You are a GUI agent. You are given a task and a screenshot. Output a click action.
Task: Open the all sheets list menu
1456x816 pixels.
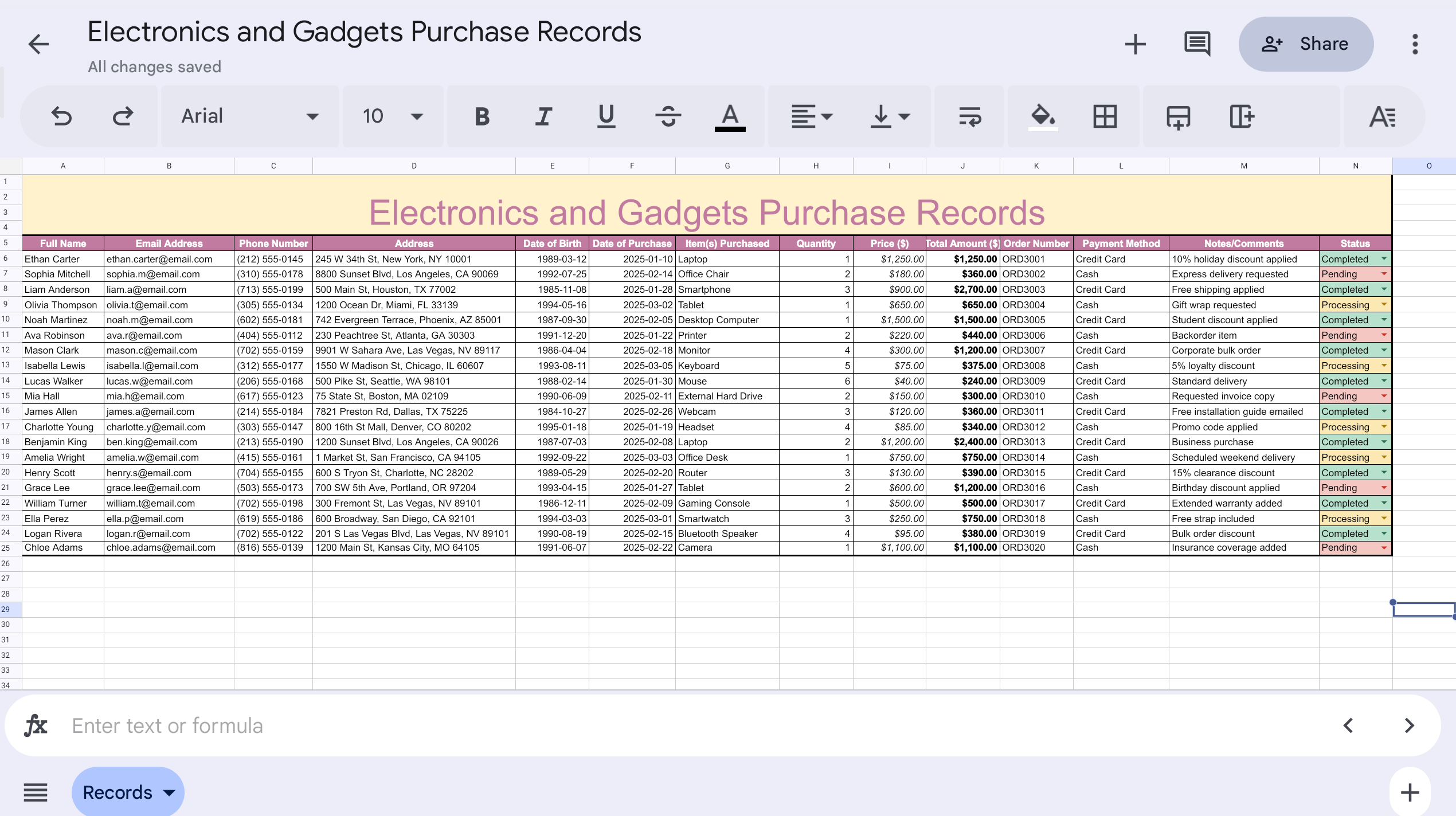(36, 792)
